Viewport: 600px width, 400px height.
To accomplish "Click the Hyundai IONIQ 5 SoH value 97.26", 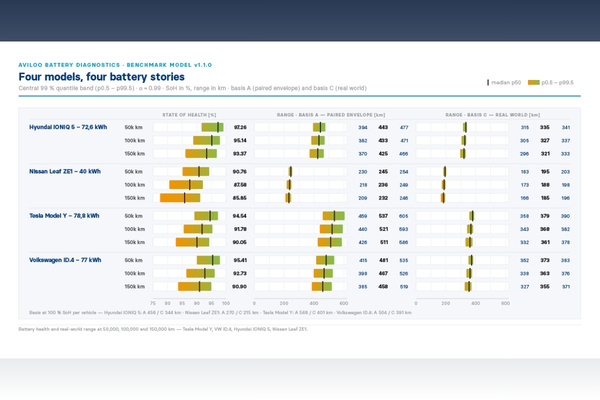I will (240, 127).
